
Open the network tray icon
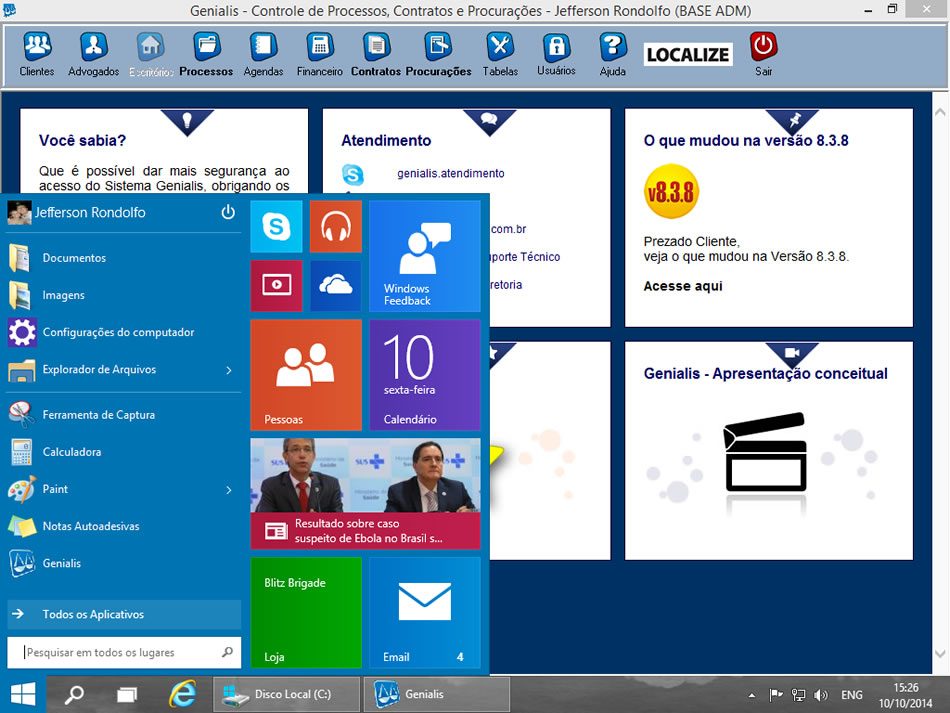(x=799, y=695)
